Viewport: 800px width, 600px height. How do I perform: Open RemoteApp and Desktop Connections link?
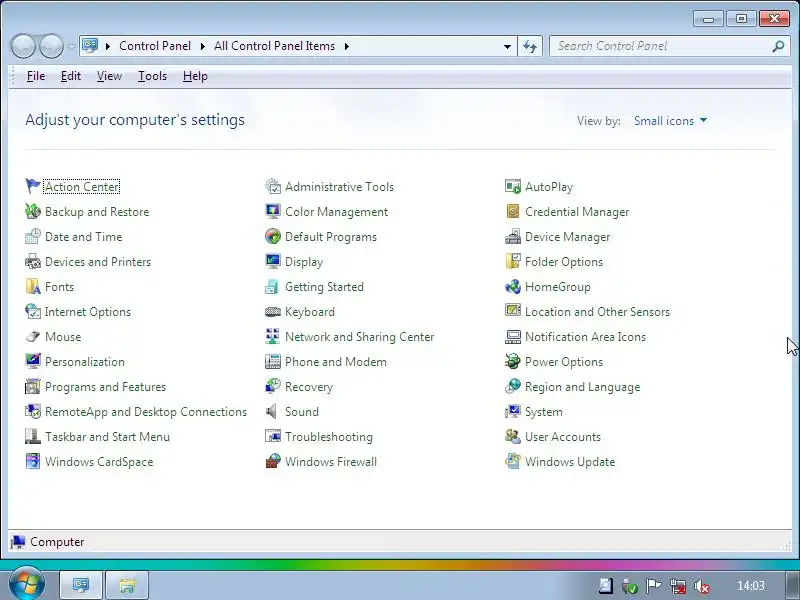[x=146, y=412]
